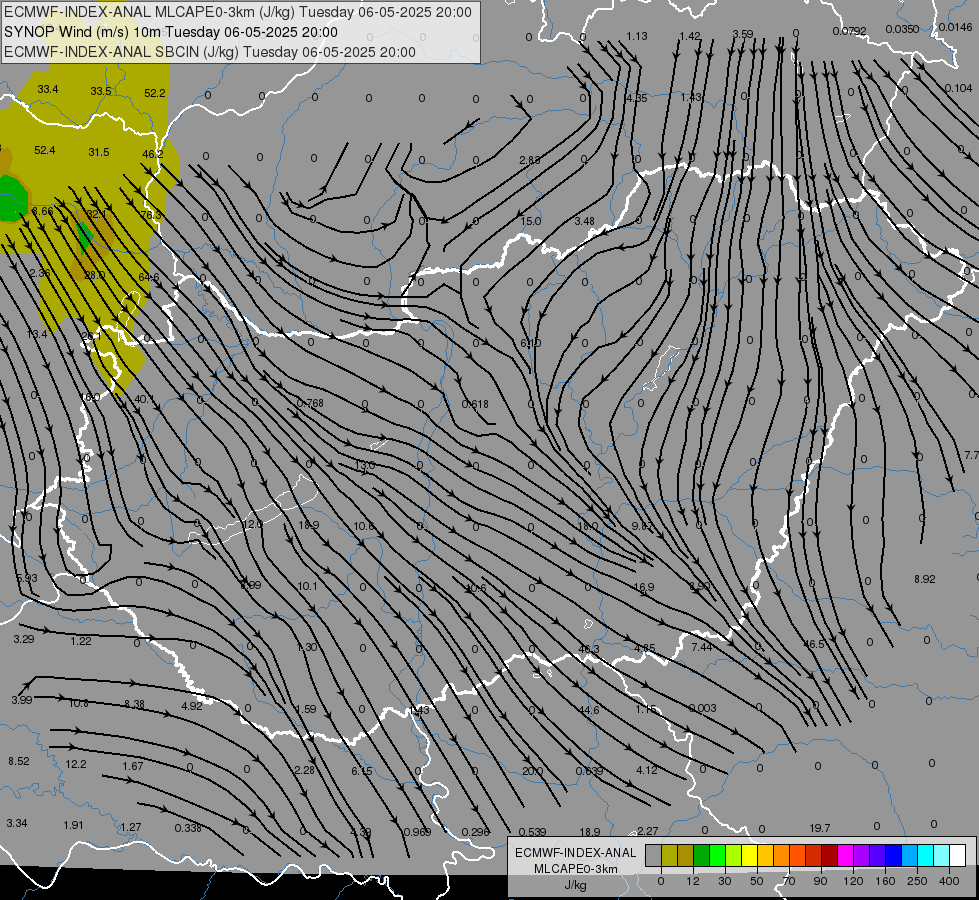The height and width of the screenshot is (900, 979).
Task: Click the legend tick label 160
Action: [x=885, y=881]
